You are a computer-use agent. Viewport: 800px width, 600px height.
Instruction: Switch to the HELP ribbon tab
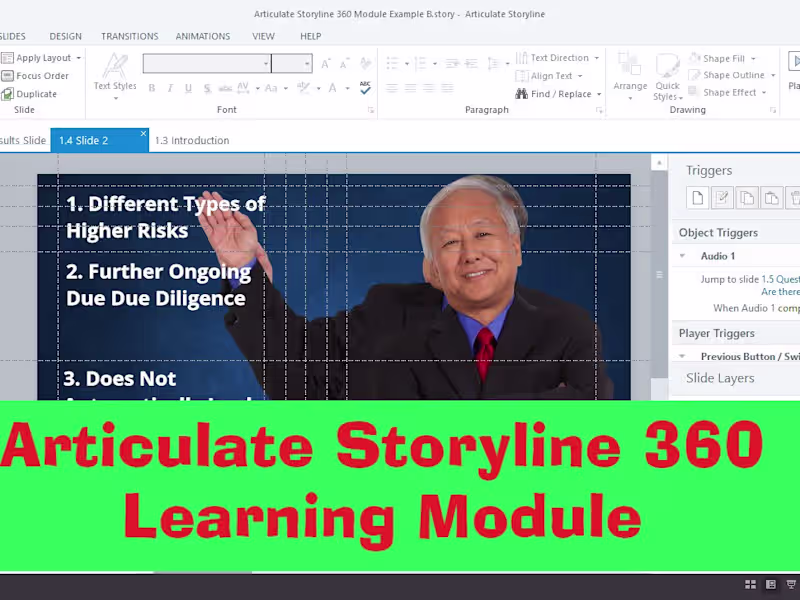tap(311, 36)
